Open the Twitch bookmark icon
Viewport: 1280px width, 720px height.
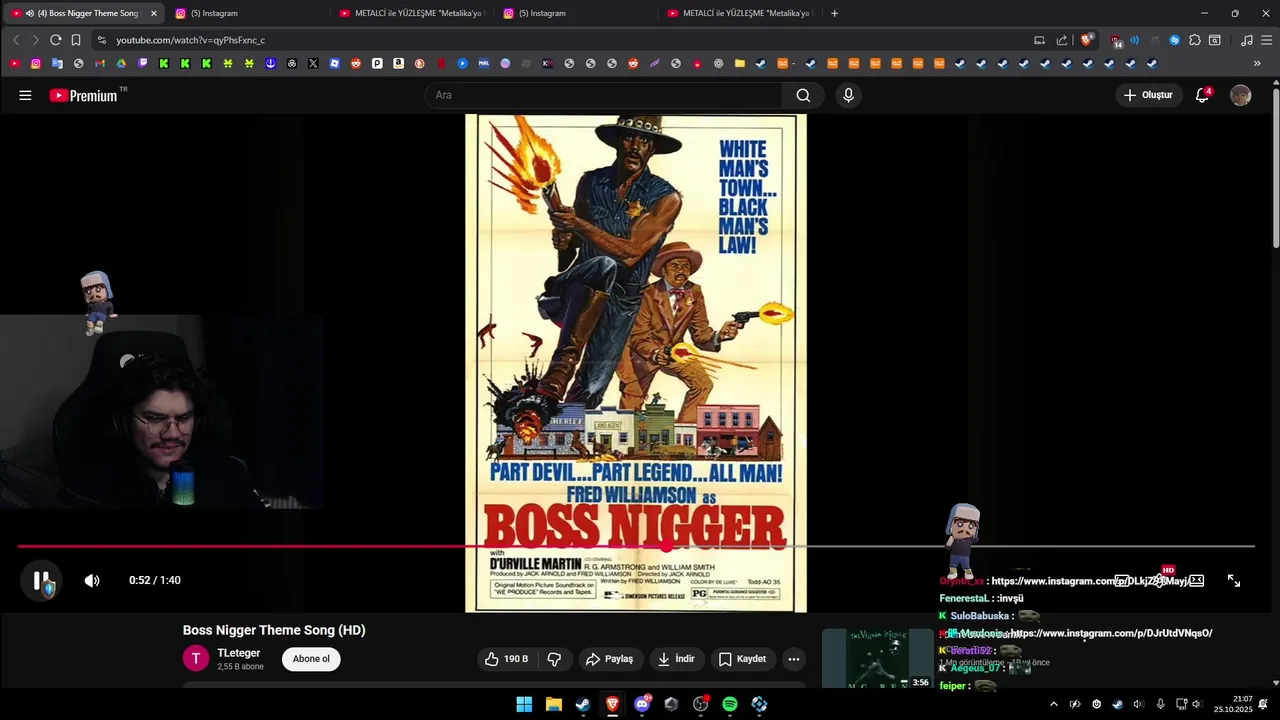pyautogui.click(x=142, y=63)
